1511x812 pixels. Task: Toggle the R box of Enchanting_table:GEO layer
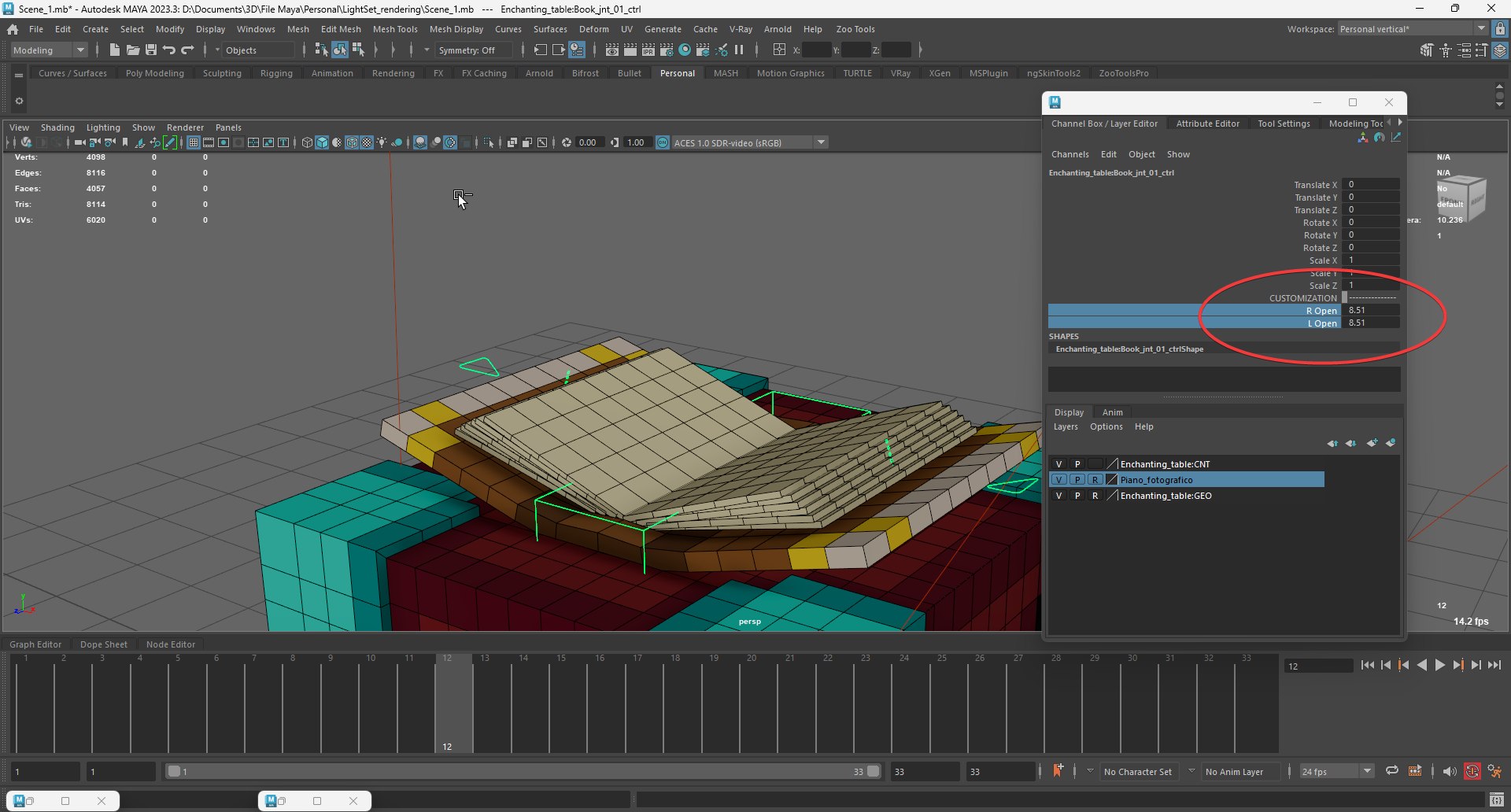click(1095, 496)
